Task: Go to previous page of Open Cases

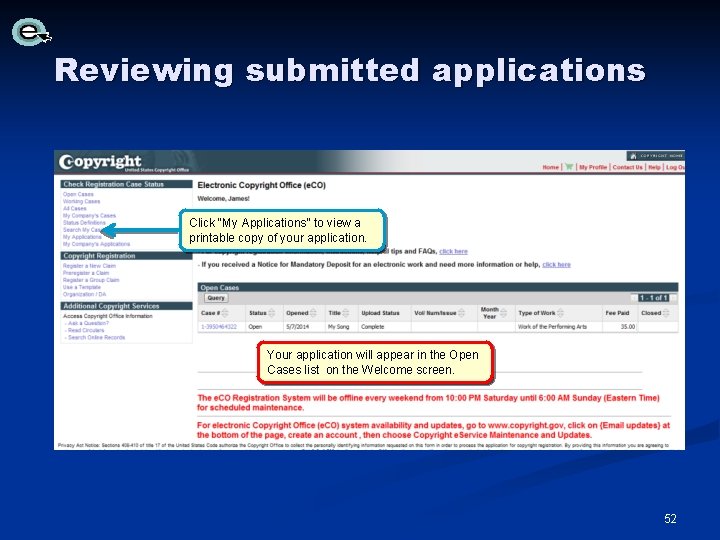Action: (x=634, y=298)
